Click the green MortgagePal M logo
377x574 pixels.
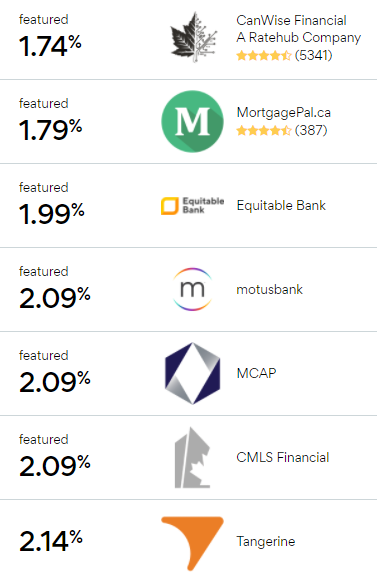193,122
